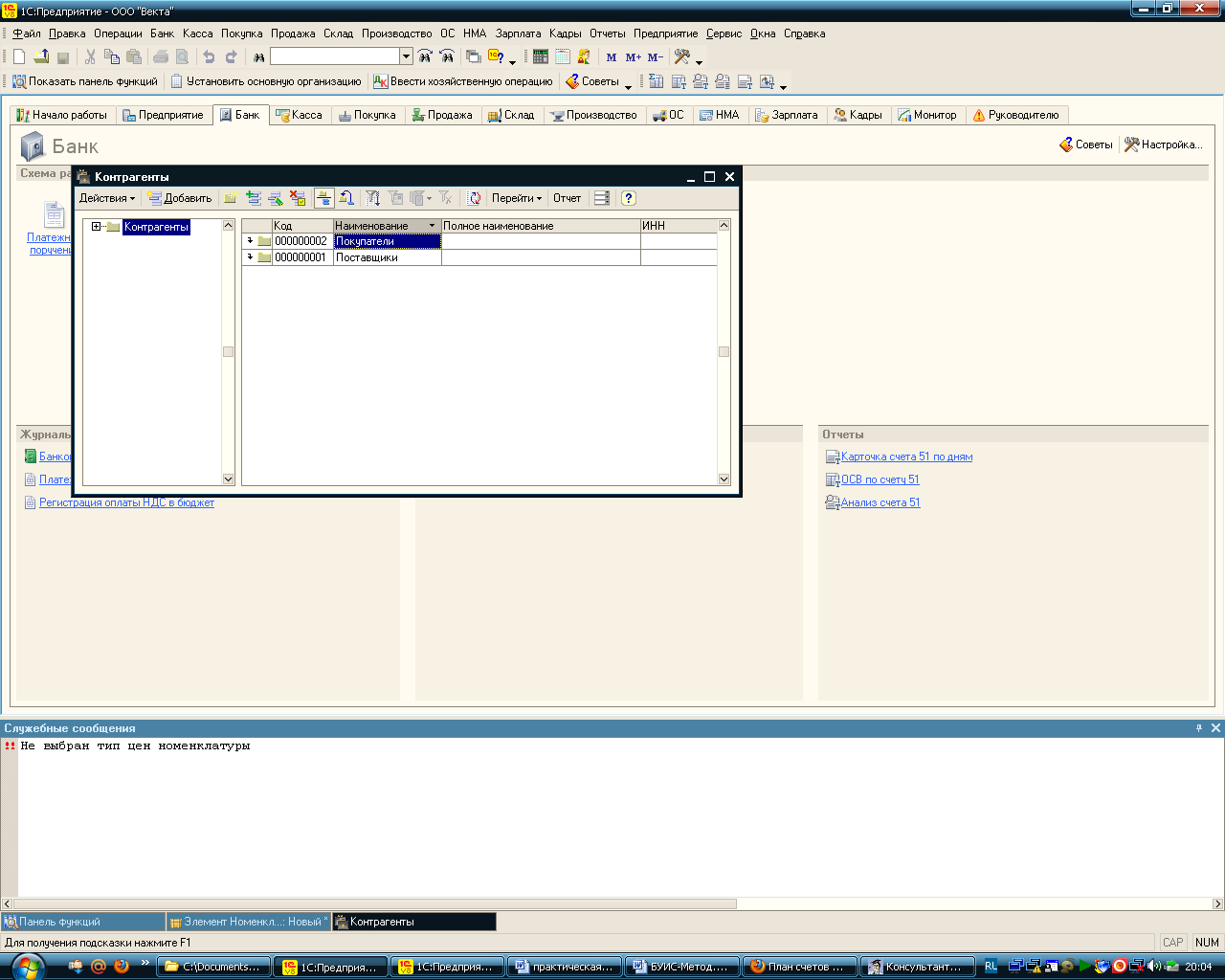This screenshot has width=1225, height=980.
Task: Click the Полное наименование column header
Action: tap(541, 226)
